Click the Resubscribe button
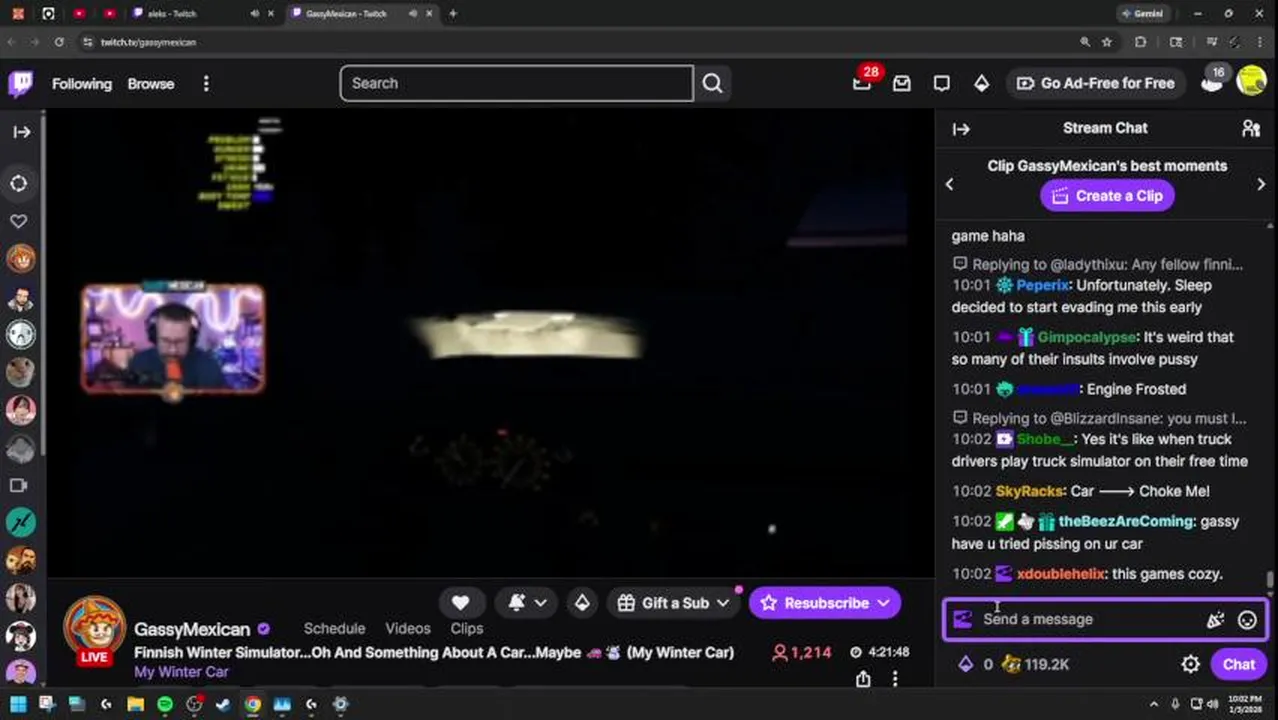1278x720 pixels. (814, 603)
